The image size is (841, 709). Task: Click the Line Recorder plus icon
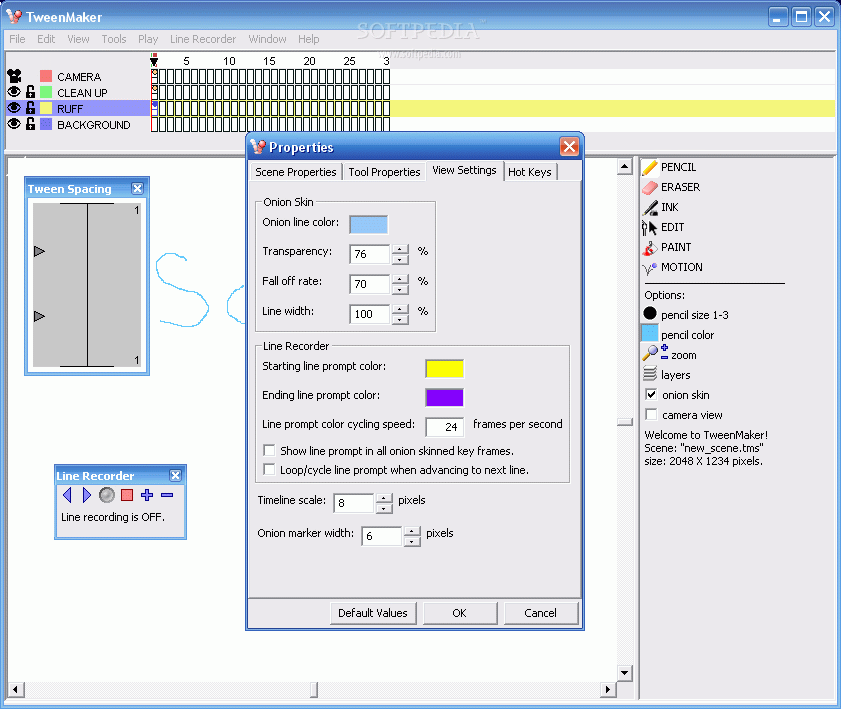[147, 495]
